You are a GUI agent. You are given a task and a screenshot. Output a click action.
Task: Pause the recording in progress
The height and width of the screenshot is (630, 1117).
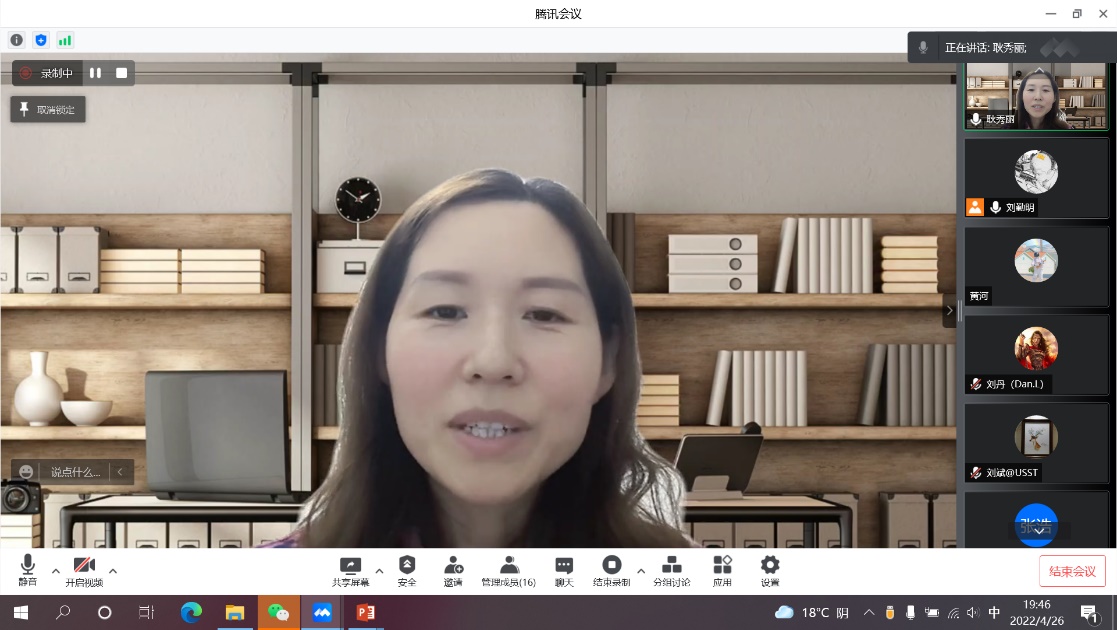click(96, 73)
